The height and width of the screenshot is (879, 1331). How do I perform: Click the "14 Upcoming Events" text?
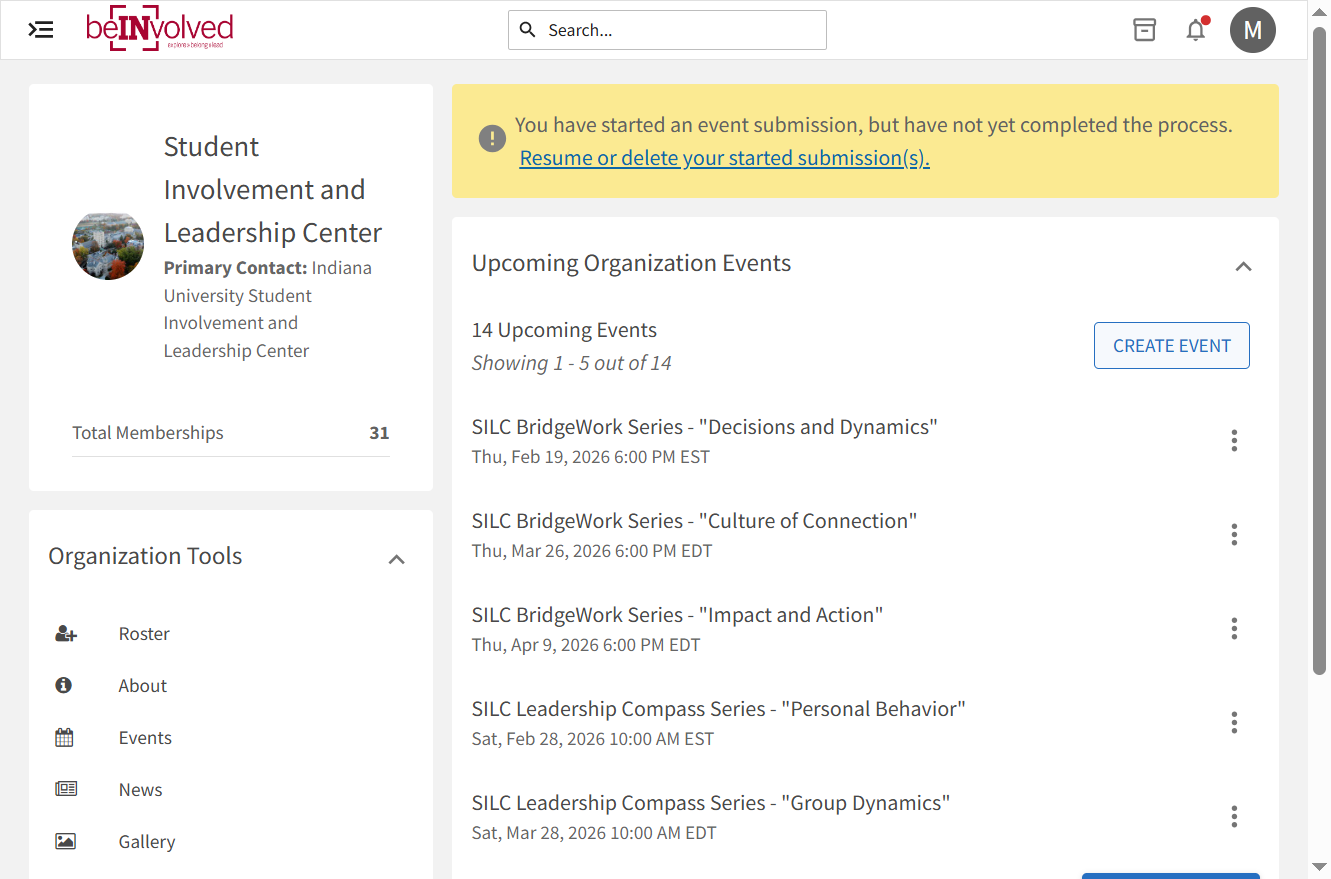(565, 330)
